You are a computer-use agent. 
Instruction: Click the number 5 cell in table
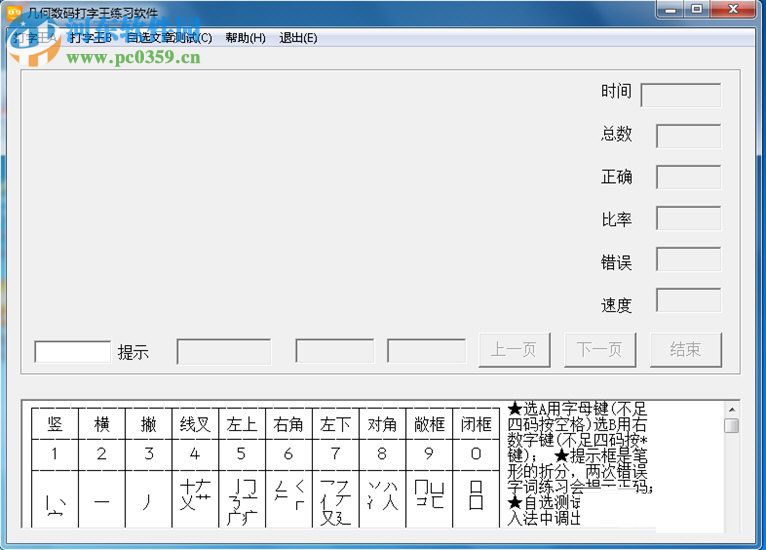[x=242, y=454]
